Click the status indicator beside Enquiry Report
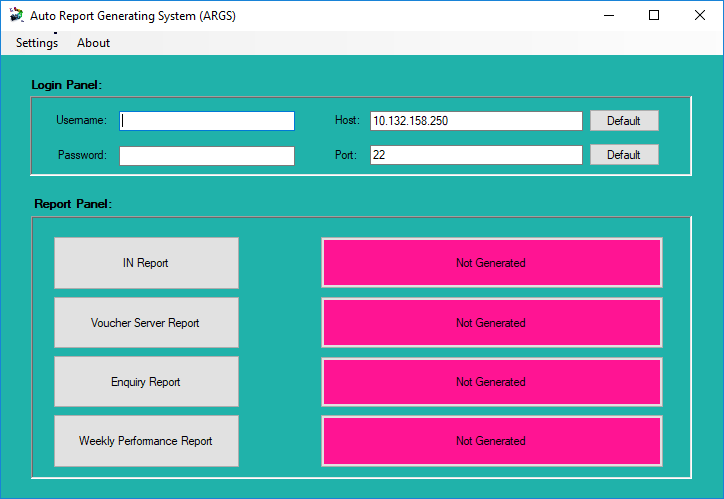Image resolution: width=724 pixels, height=499 pixels. pyautogui.click(x=491, y=382)
